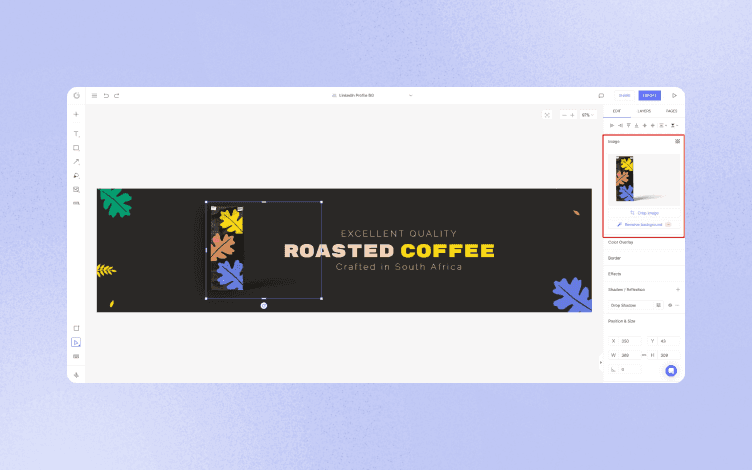Collapse the right panel with the side arrow

[600, 363]
